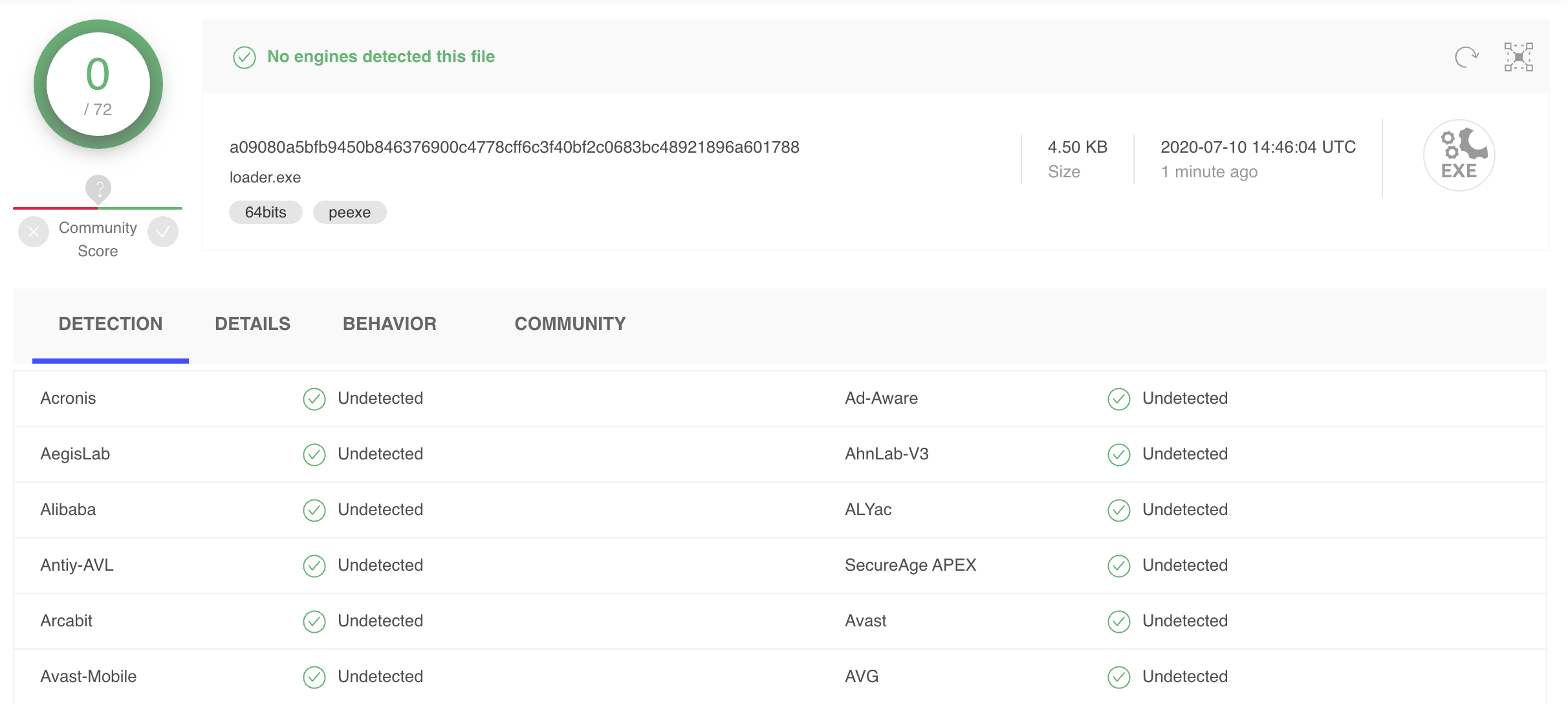Vote harmless with the check icon
The height and width of the screenshot is (704, 1568).
pyautogui.click(x=163, y=232)
